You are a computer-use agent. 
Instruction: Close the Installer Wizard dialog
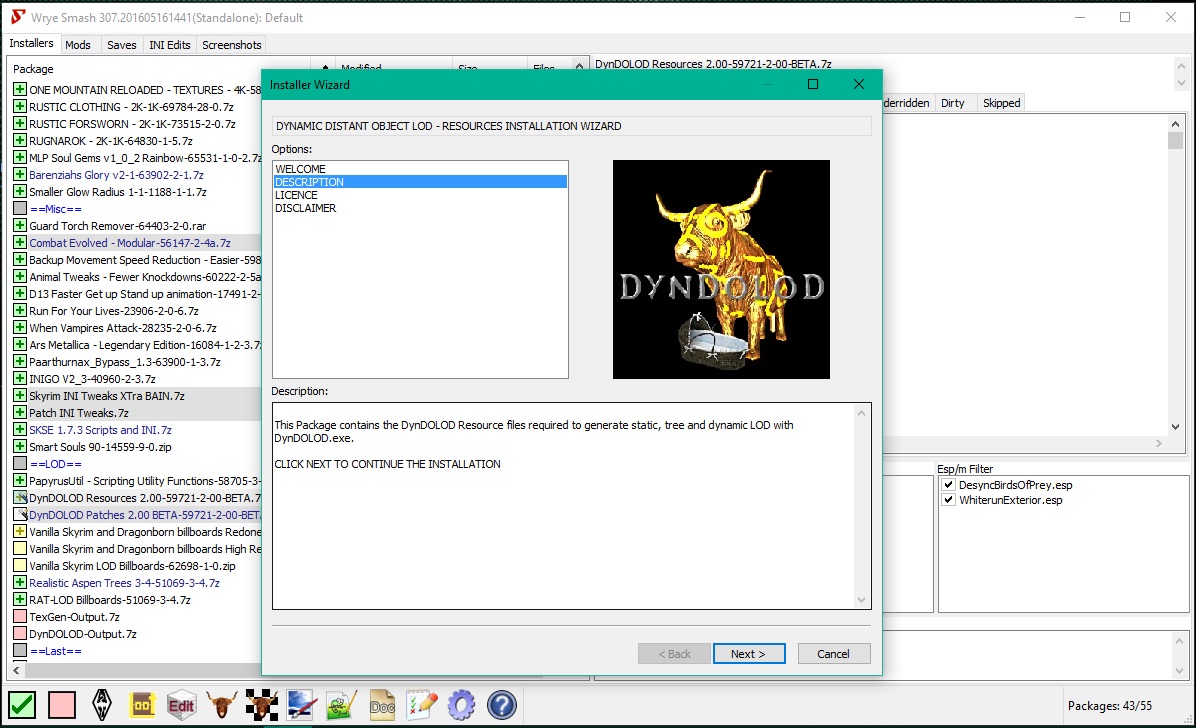click(859, 84)
